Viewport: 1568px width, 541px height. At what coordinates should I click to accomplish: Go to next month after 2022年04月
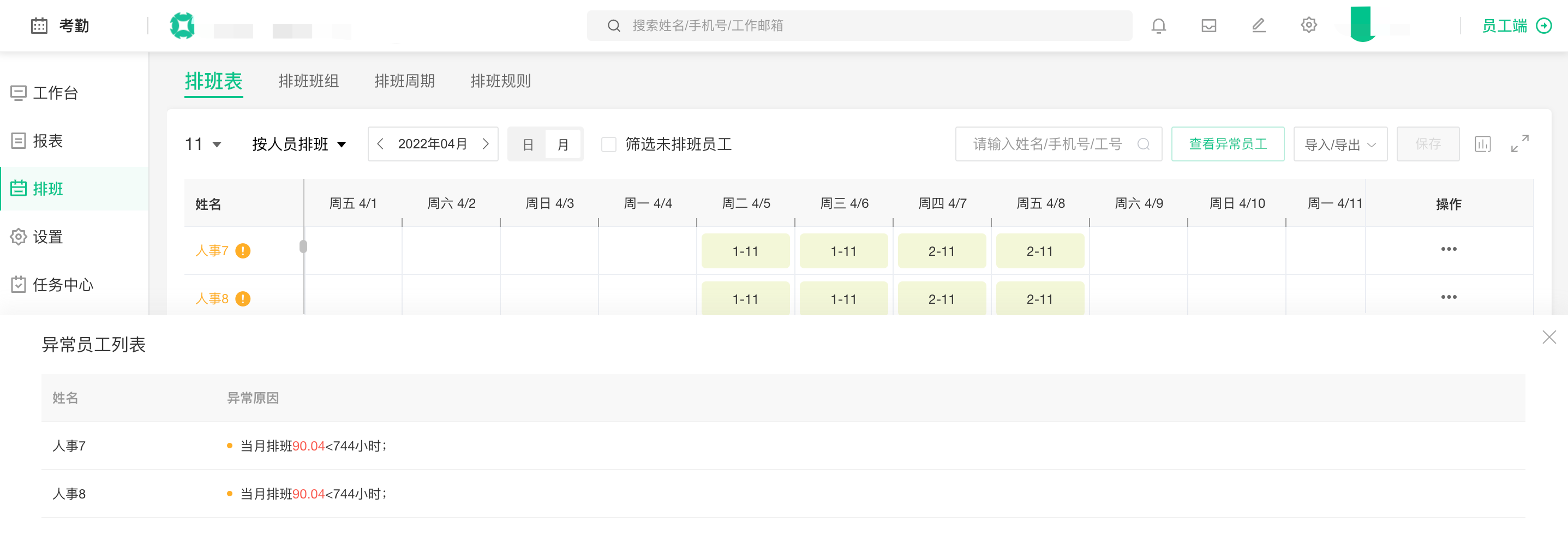coord(485,144)
